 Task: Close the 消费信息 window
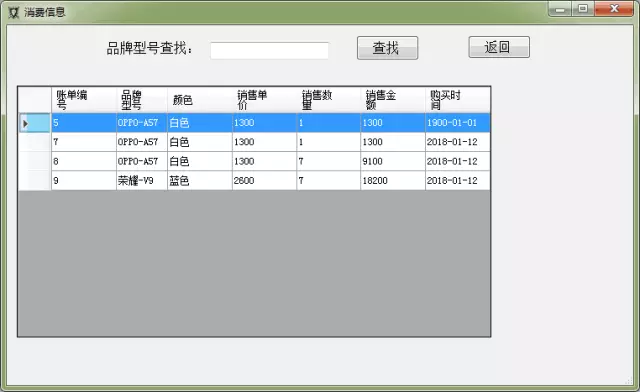[x=614, y=9]
